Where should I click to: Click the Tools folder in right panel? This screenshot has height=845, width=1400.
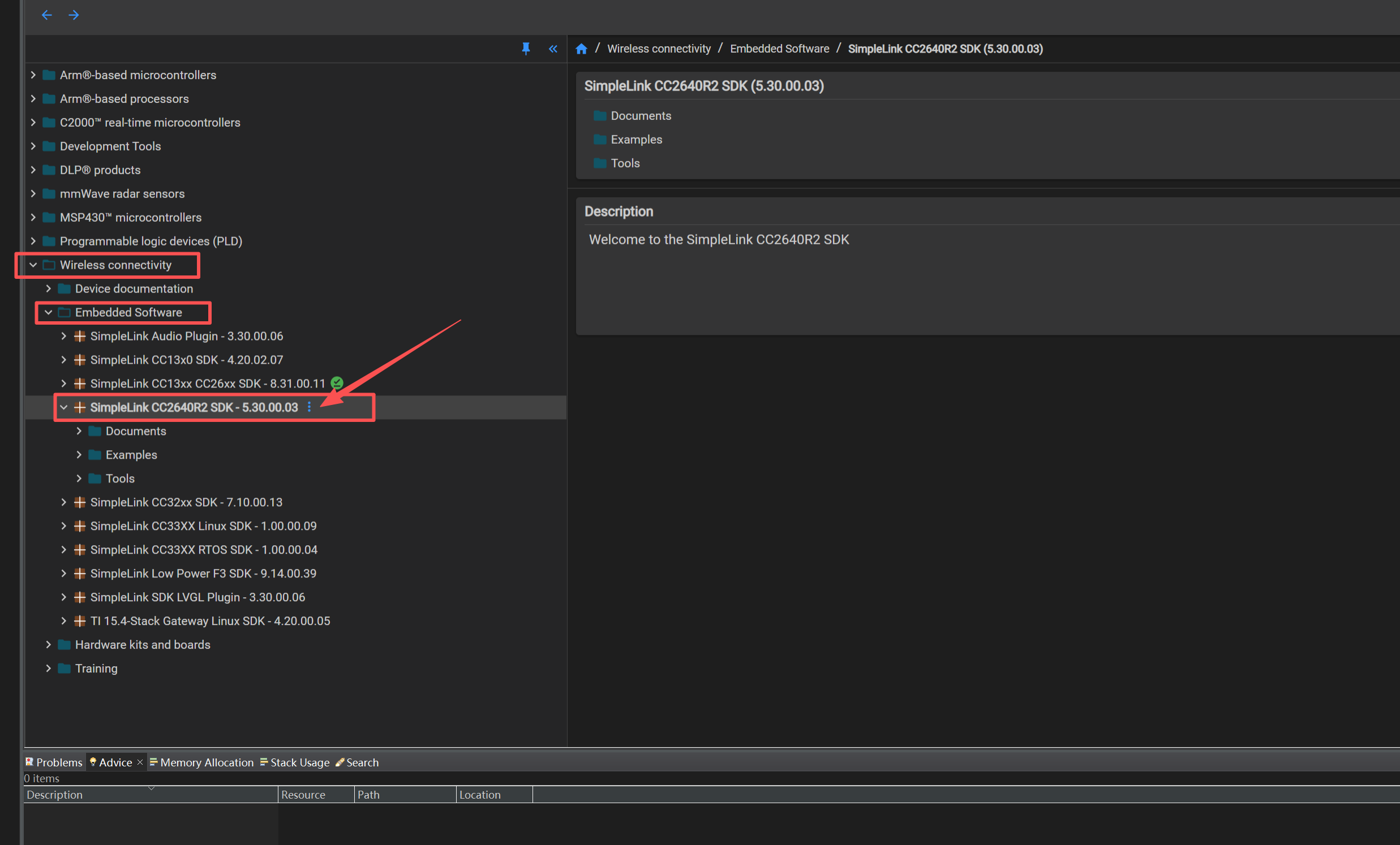[624, 163]
